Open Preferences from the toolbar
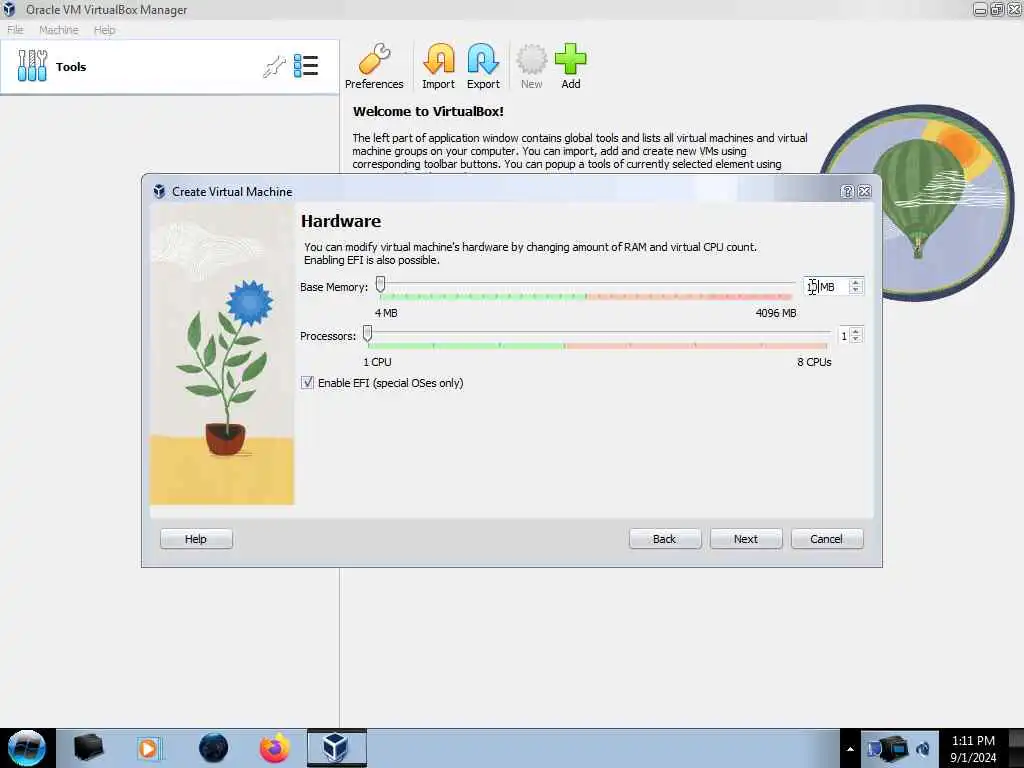The height and width of the screenshot is (768, 1024). coord(374,66)
